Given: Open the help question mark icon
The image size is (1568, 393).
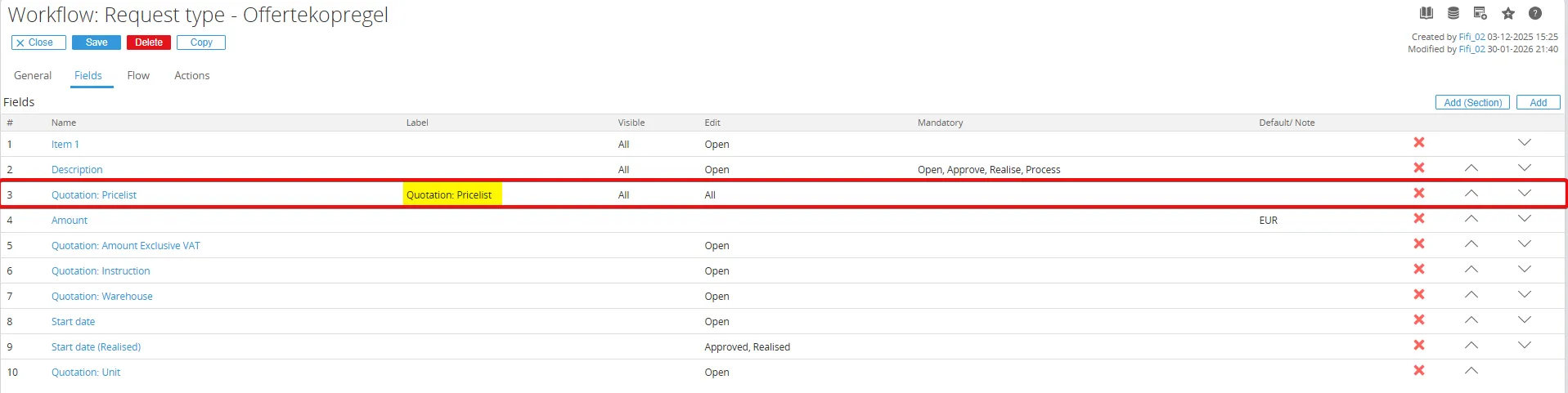Looking at the screenshot, I should click(x=1535, y=13).
